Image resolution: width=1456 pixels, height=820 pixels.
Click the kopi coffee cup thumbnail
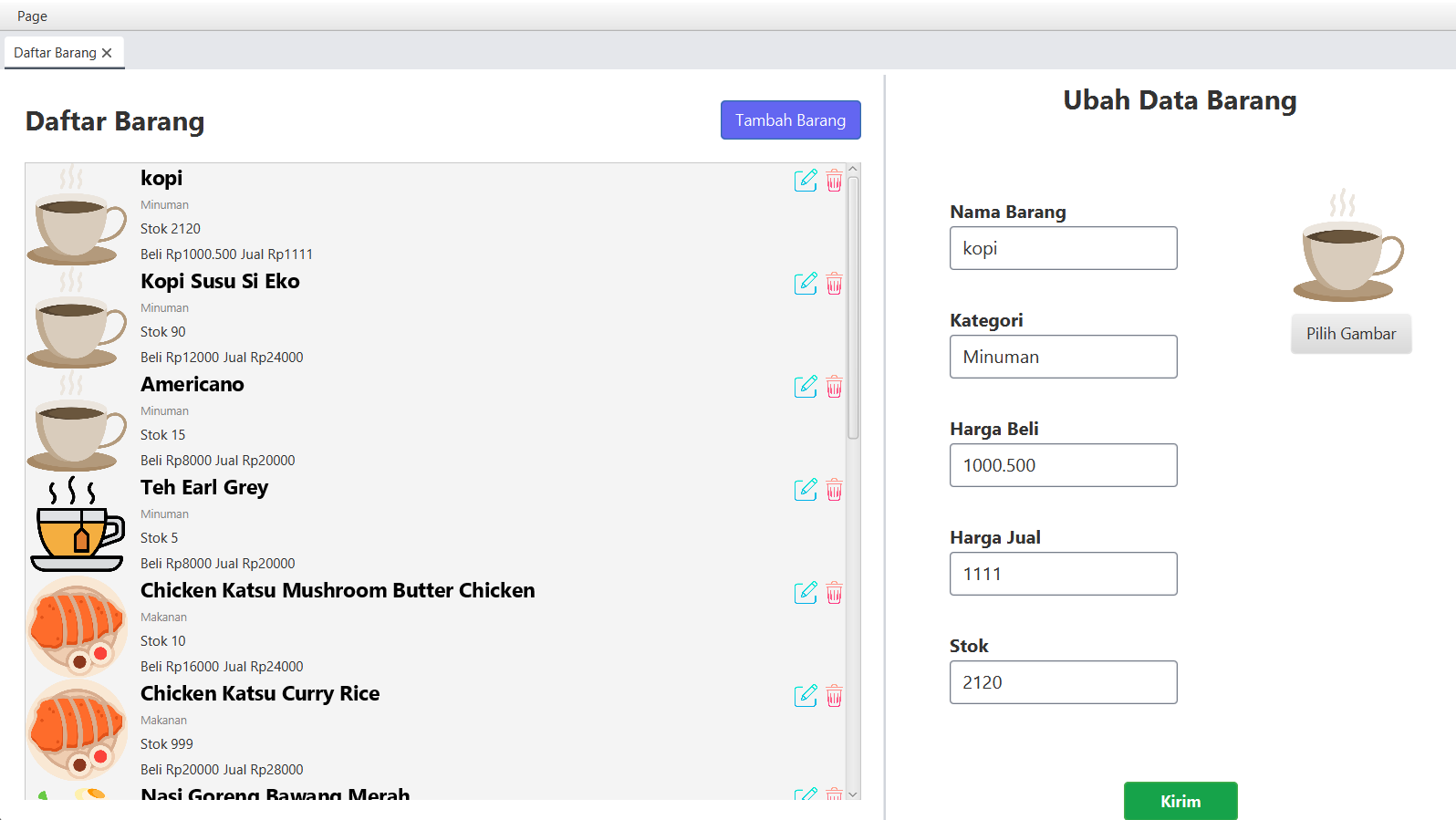coord(77,214)
